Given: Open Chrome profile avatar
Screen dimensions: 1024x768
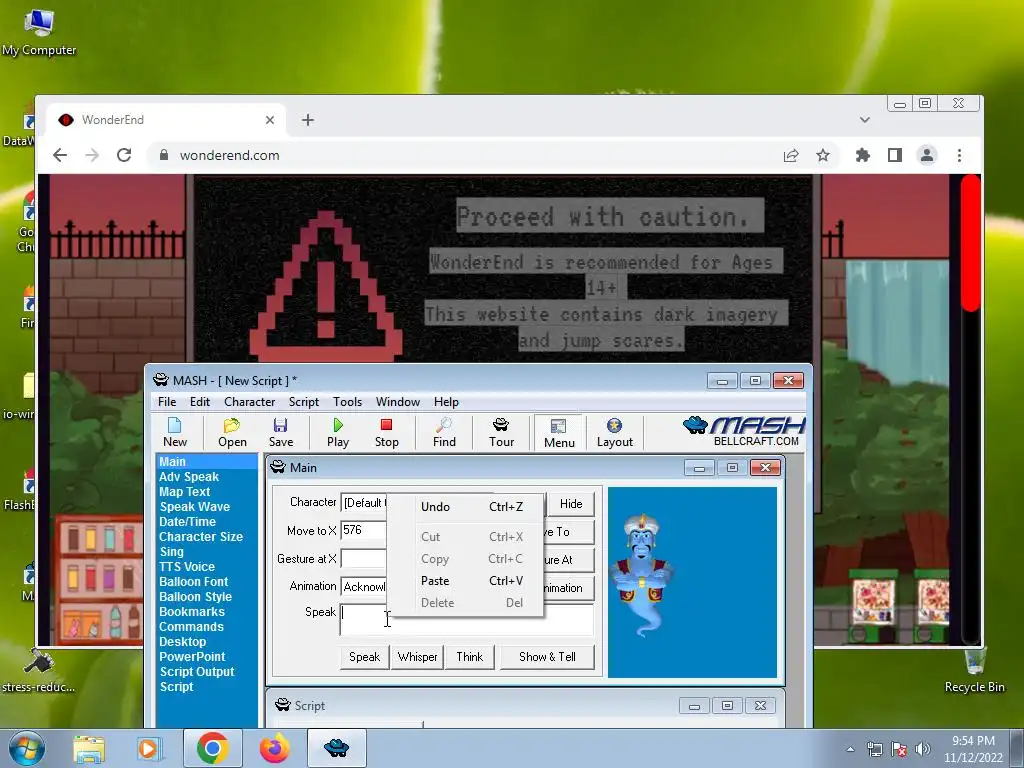Looking at the screenshot, I should coord(927,155).
